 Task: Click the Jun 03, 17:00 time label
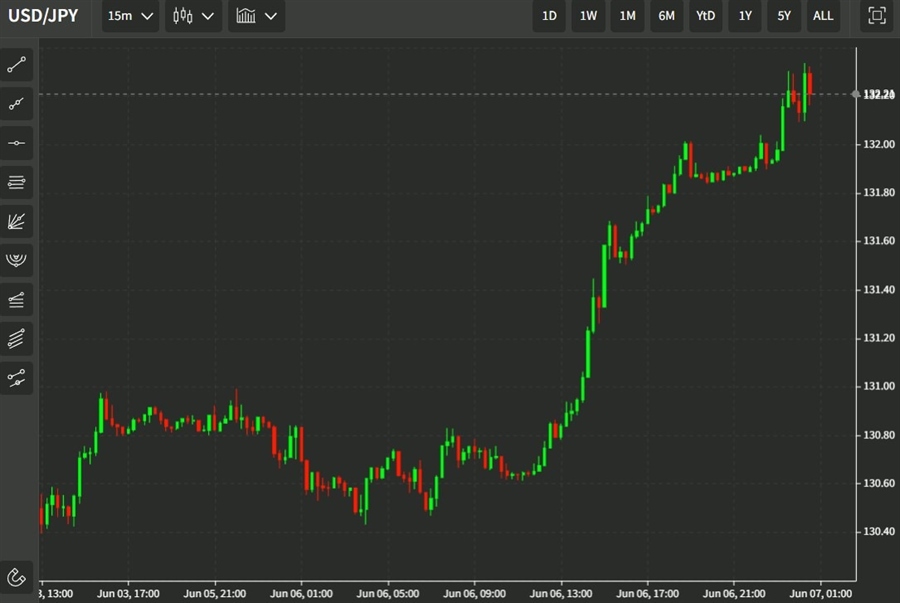[x=128, y=593]
